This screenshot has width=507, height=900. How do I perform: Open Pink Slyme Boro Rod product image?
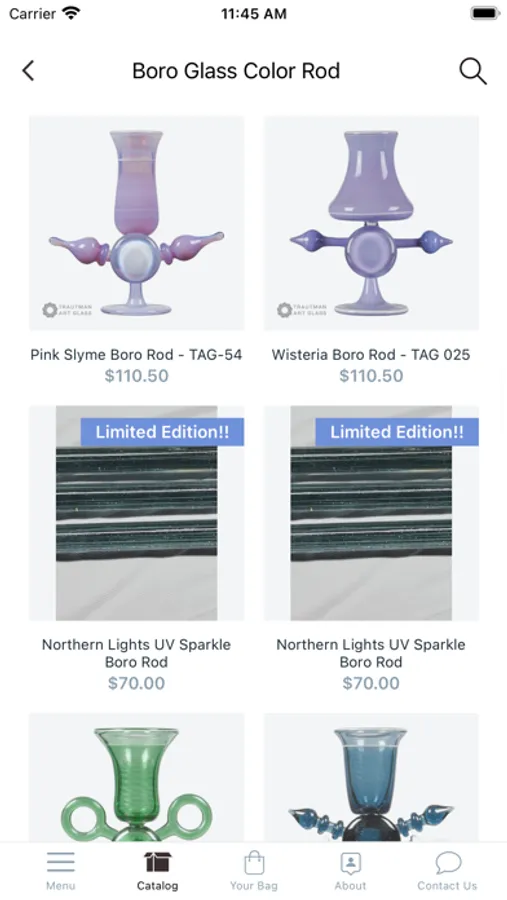point(137,223)
